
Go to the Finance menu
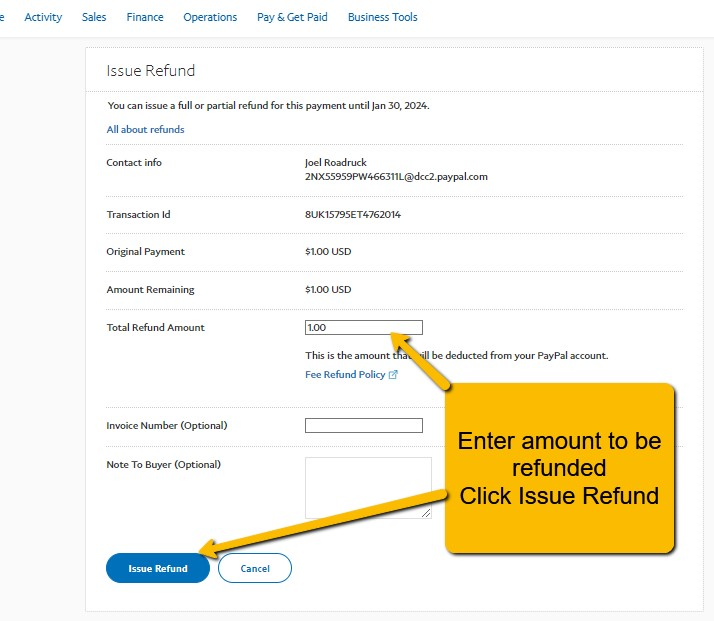(x=145, y=17)
